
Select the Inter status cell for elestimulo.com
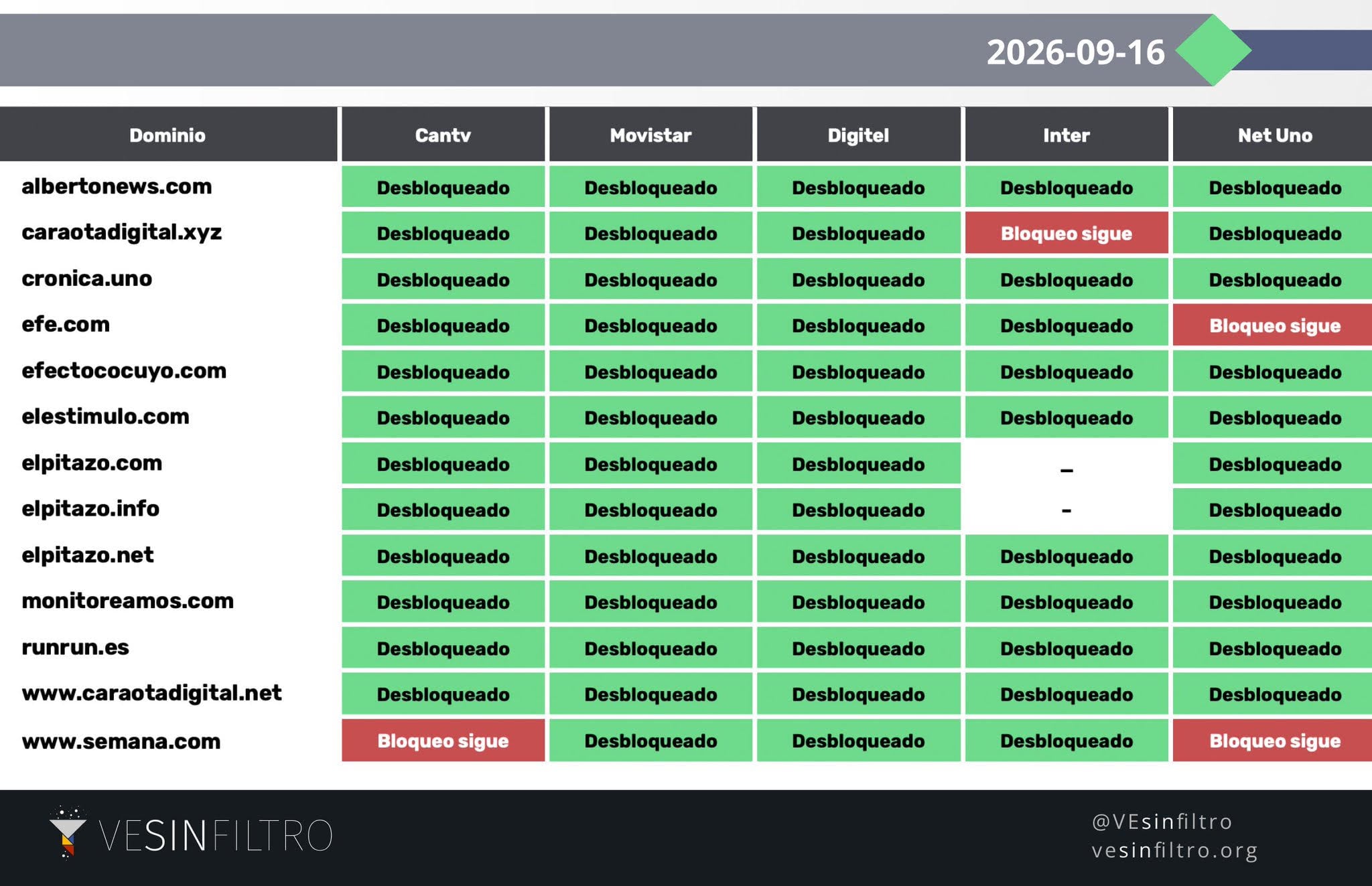click(1067, 418)
